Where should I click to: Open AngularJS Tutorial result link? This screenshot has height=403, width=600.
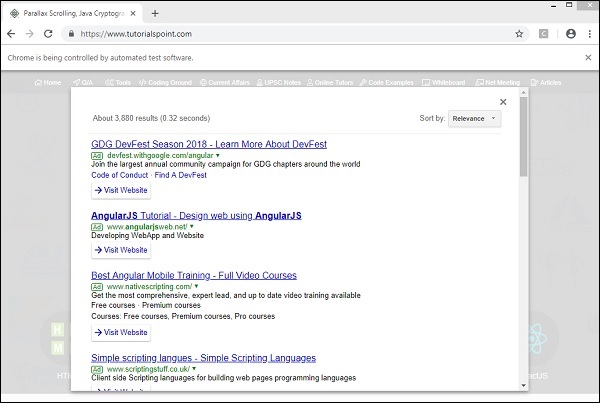pyautogui.click(x=196, y=215)
